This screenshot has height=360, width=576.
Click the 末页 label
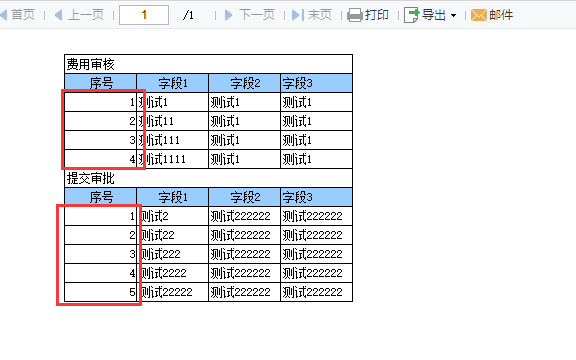point(320,15)
